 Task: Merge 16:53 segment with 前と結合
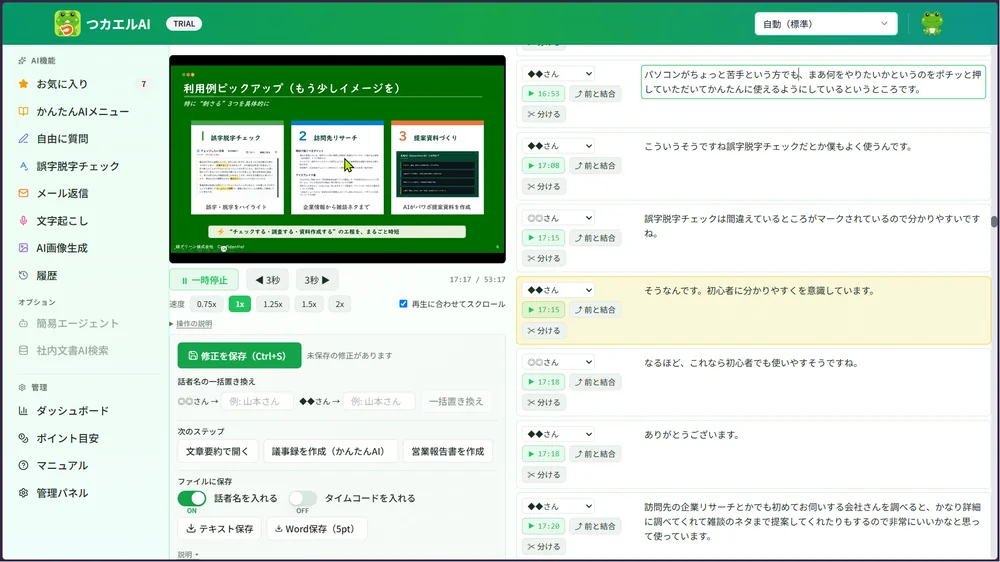click(x=595, y=94)
